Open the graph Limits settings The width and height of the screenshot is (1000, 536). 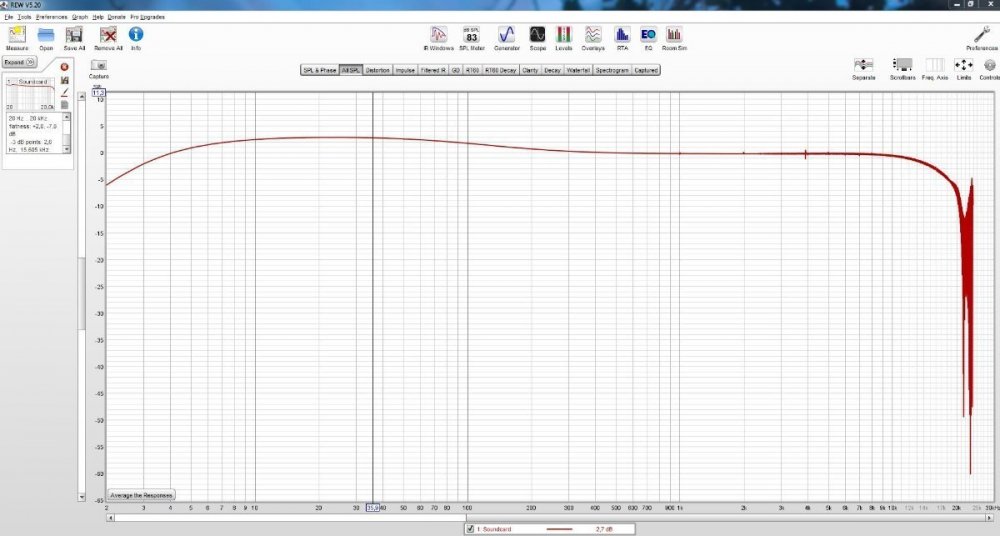click(x=964, y=67)
